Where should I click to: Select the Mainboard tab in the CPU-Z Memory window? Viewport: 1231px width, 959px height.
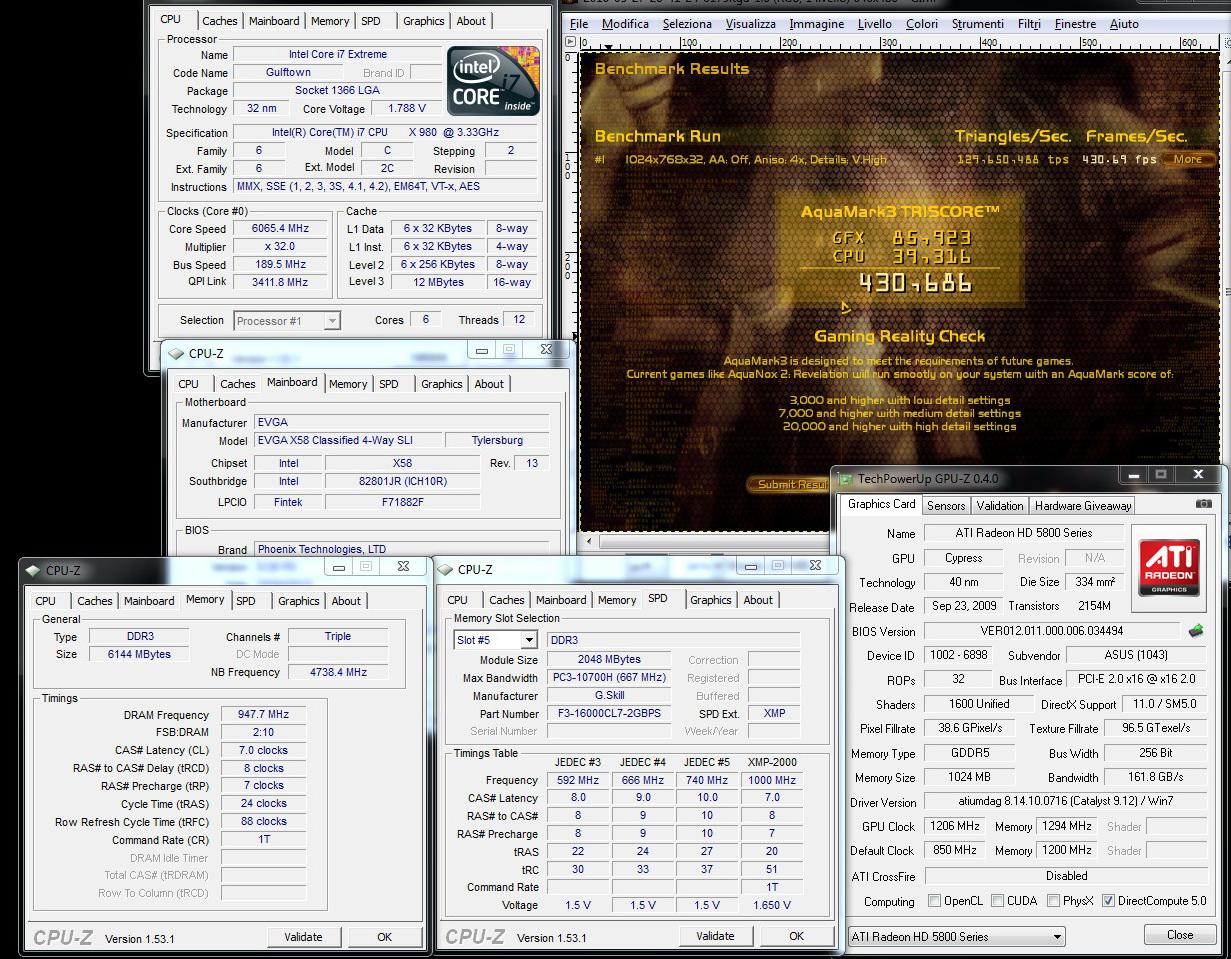tap(149, 601)
